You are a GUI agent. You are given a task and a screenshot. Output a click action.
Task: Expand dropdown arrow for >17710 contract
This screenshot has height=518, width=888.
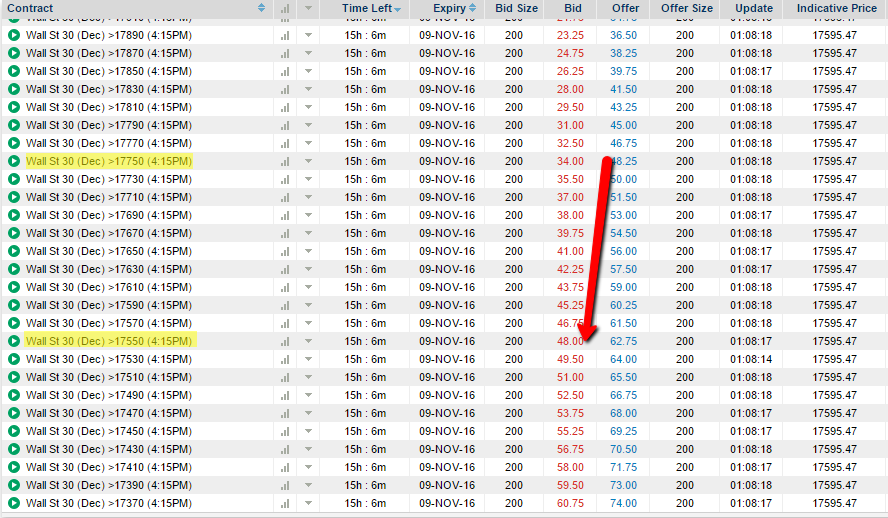tap(308, 197)
